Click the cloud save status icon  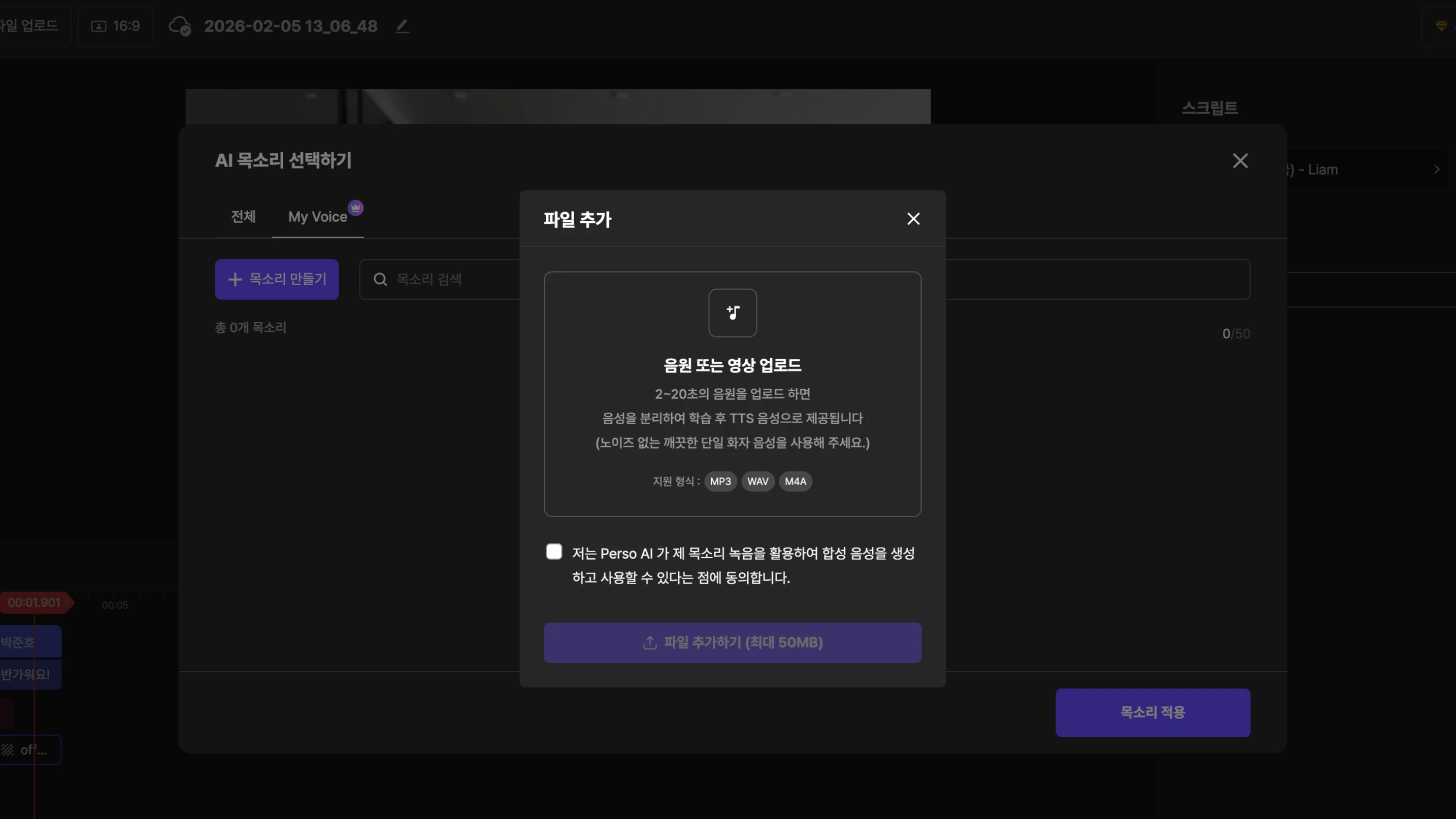[180, 26]
